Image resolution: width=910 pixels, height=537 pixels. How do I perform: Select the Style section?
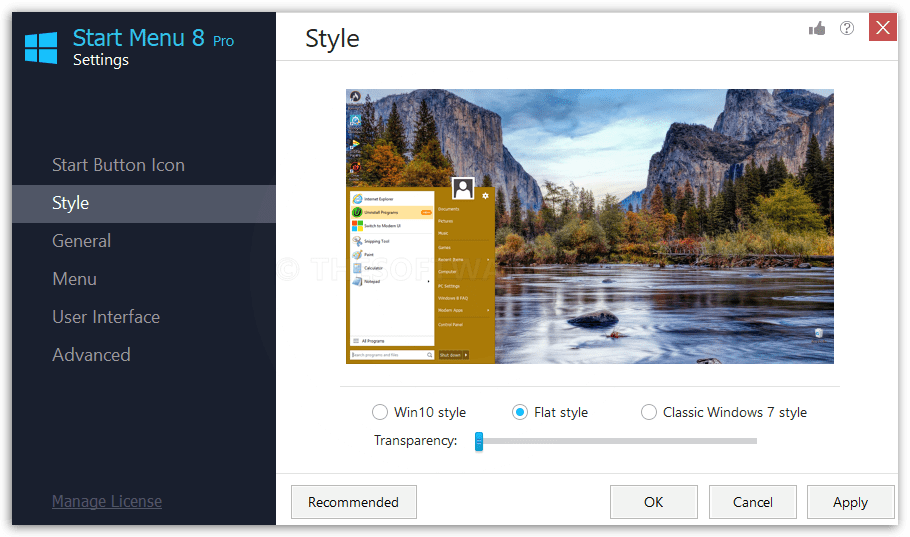(144, 204)
